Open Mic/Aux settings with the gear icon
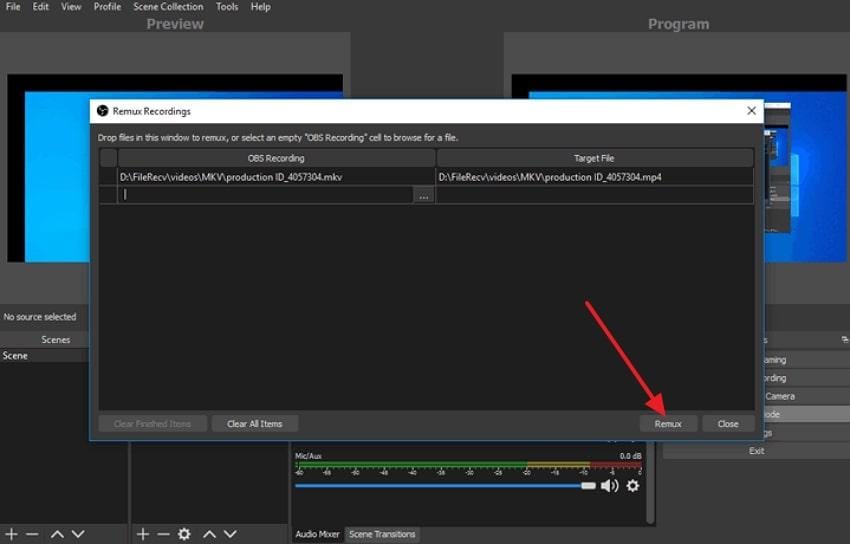Image resolution: width=850 pixels, height=544 pixels. pos(633,485)
